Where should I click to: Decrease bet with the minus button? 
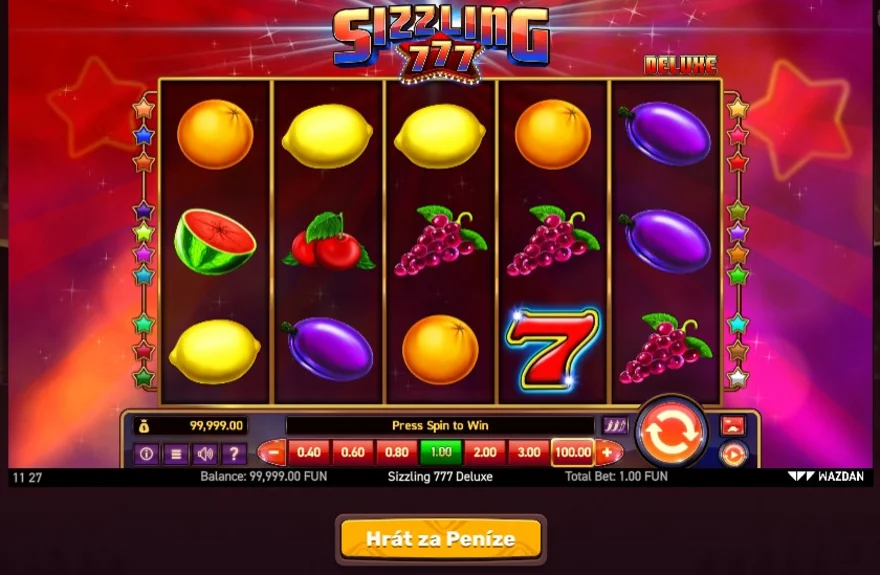273,452
